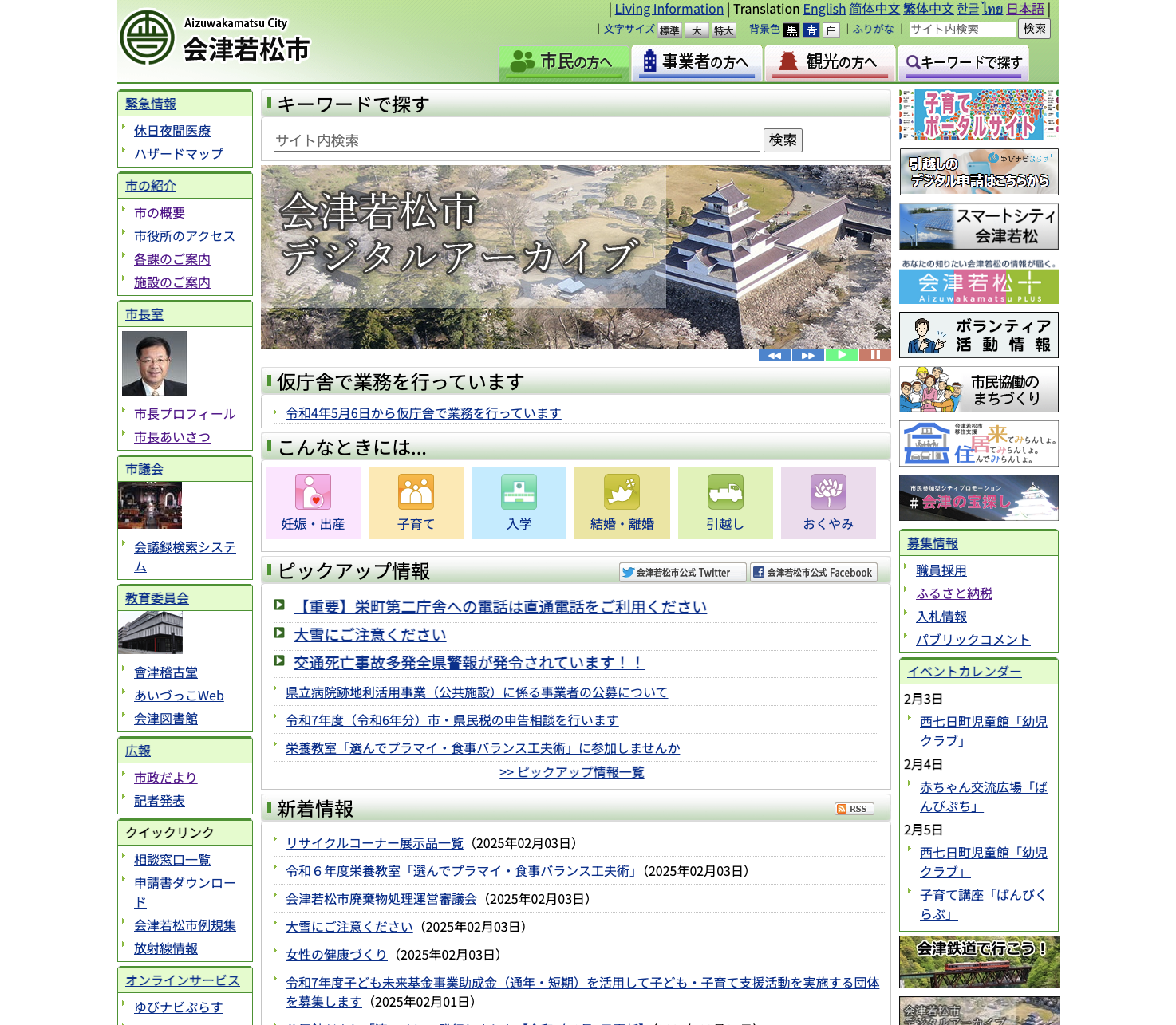Open the online services (オンラインサービス) heading

point(183,980)
